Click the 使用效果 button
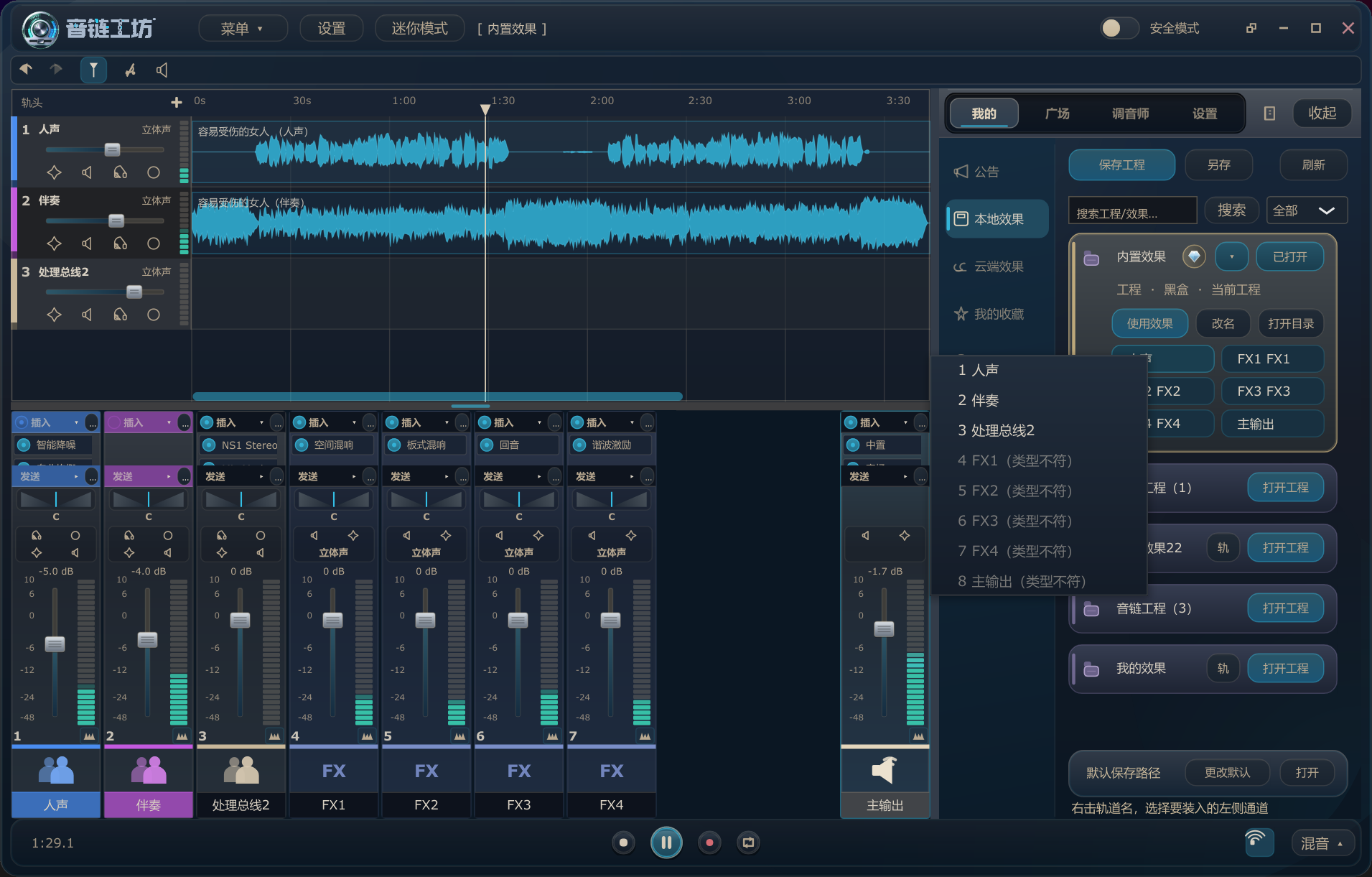This screenshot has height=877, width=1372. [x=1149, y=323]
